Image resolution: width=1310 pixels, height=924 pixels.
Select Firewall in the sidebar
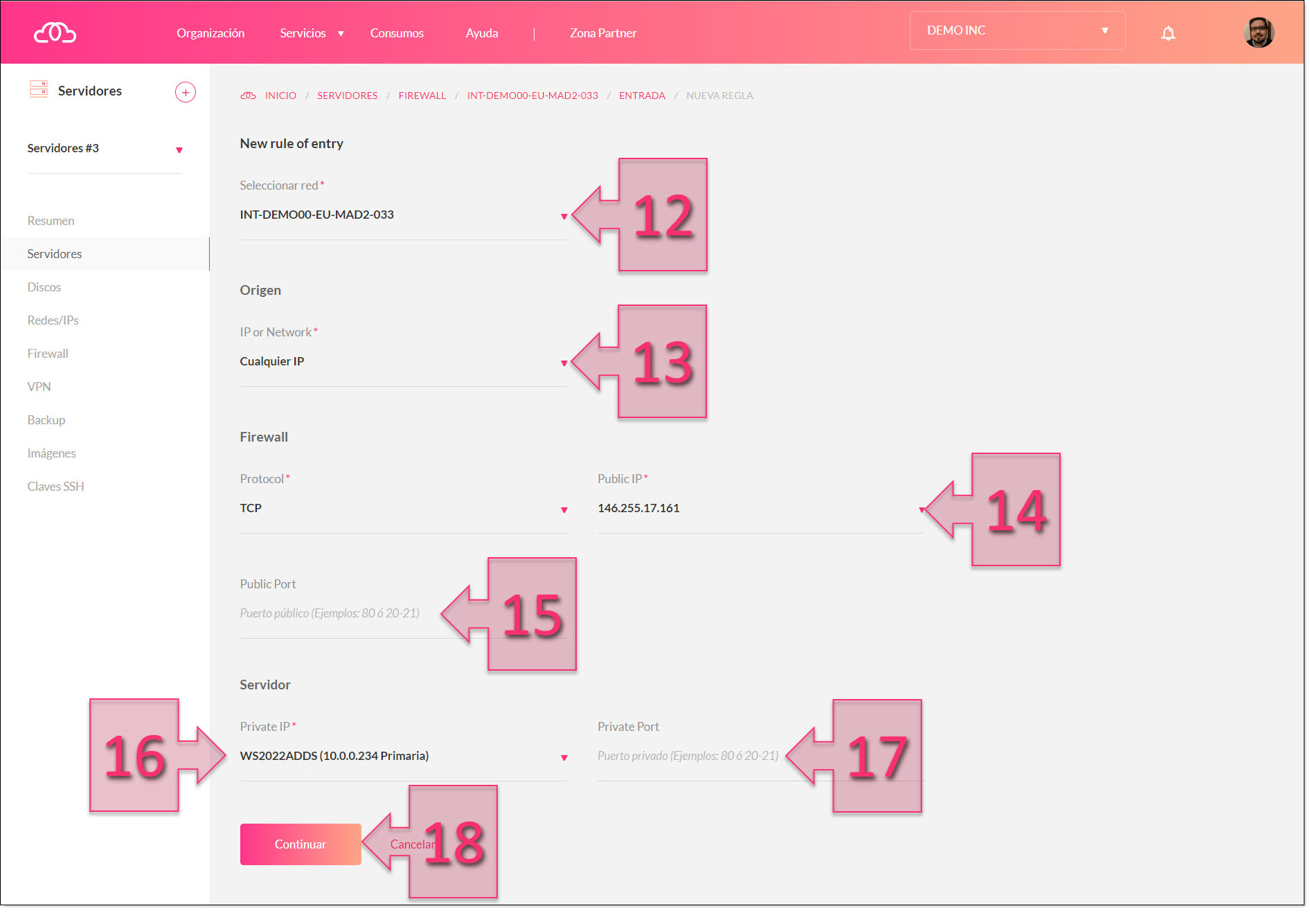(48, 354)
